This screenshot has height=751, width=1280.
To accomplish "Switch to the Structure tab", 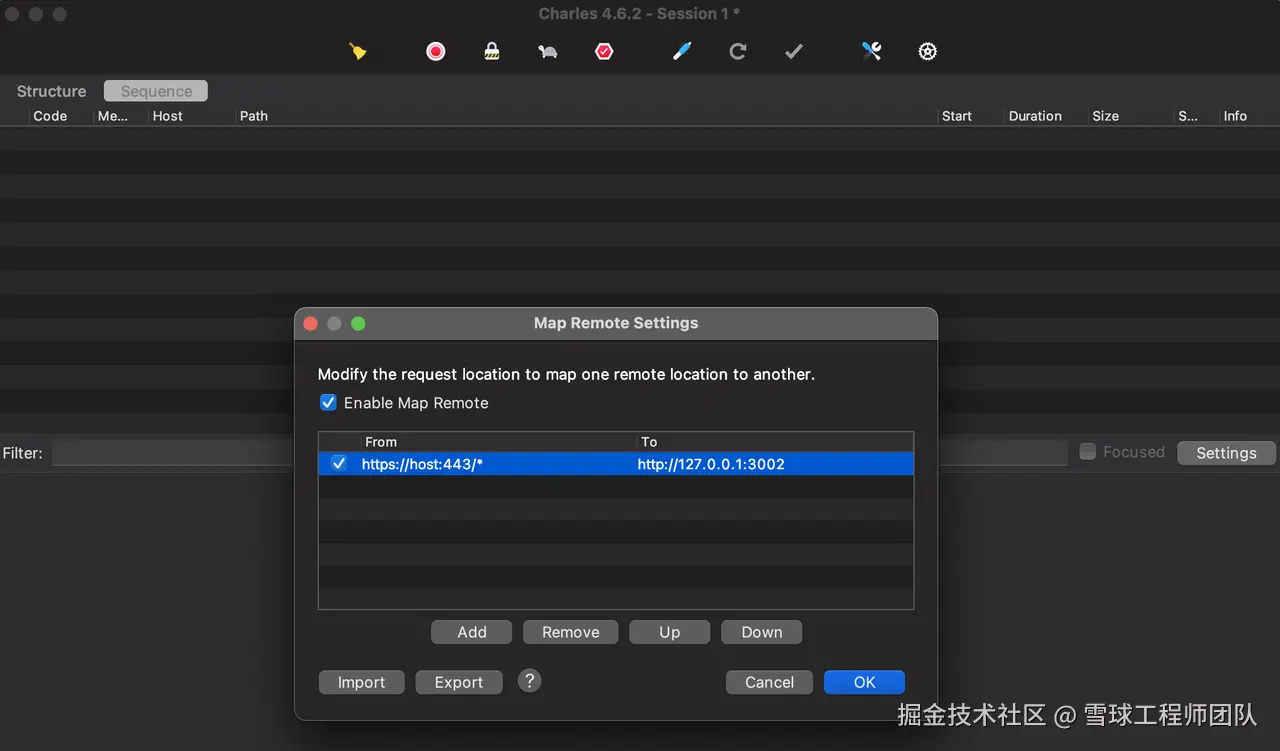I will [51, 91].
